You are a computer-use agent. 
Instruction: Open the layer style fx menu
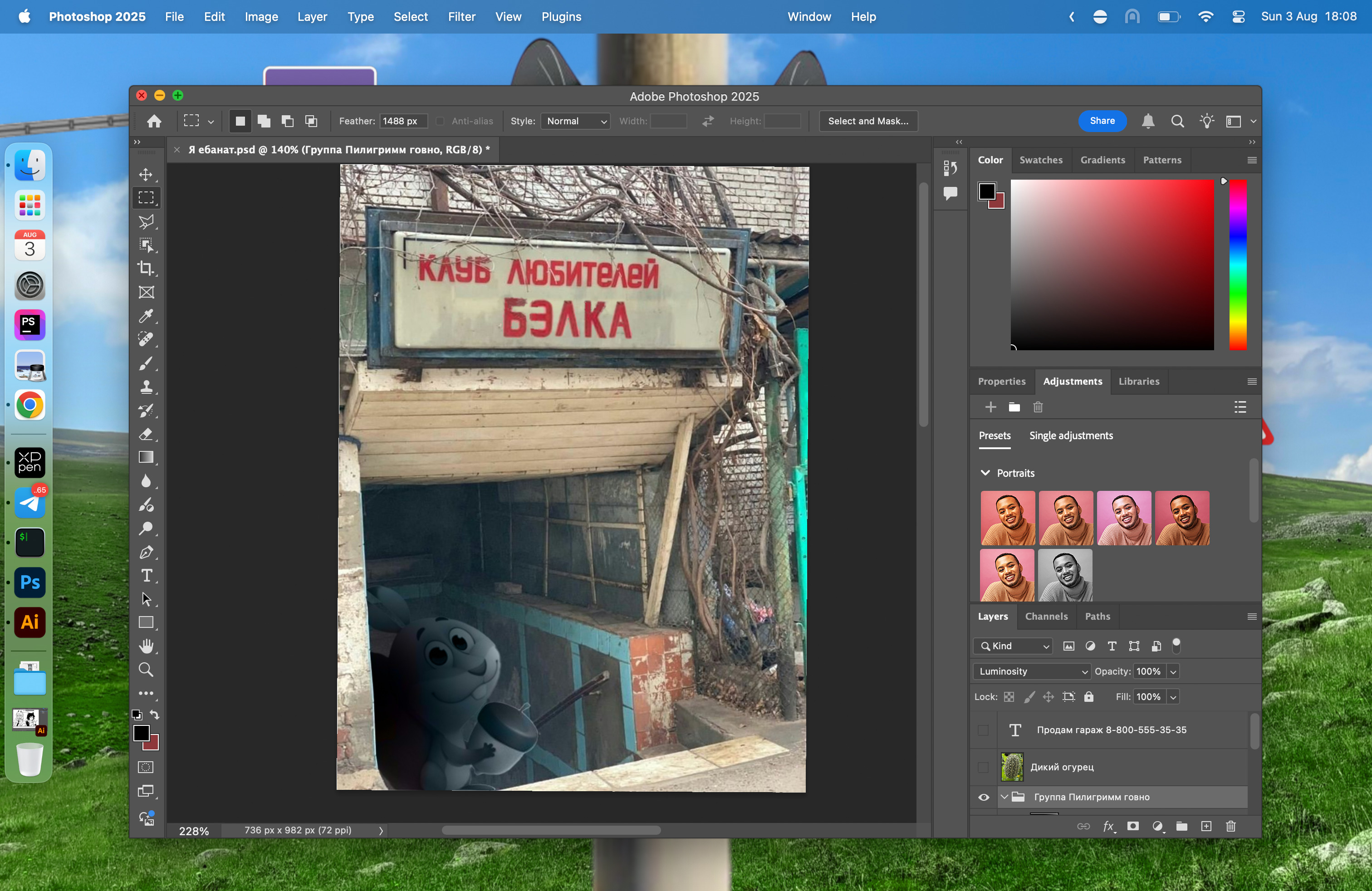coord(1108,827)
